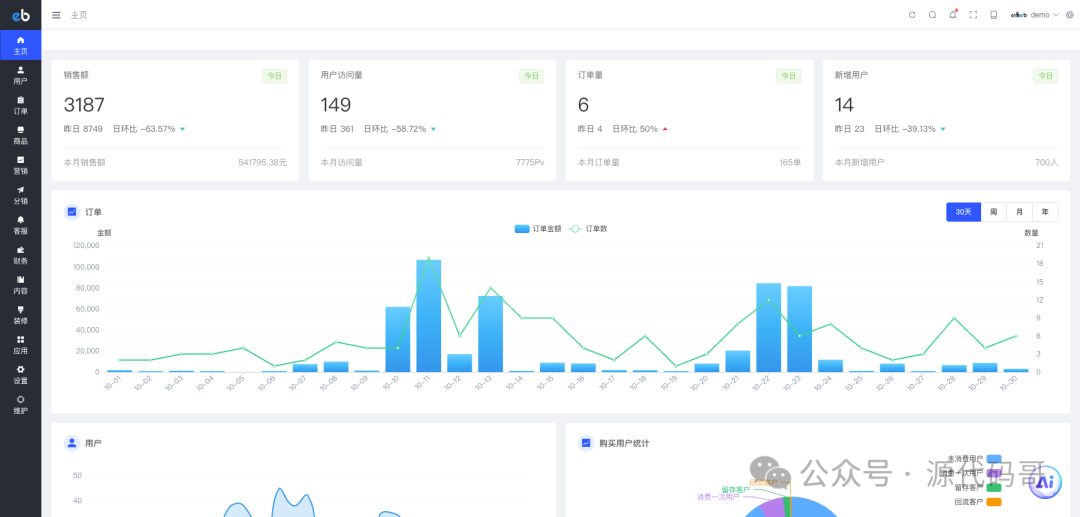Screen dimensions: 1080x517
Task: Collapse sidebar with hamburger menu icon
Action: [56, 15]
